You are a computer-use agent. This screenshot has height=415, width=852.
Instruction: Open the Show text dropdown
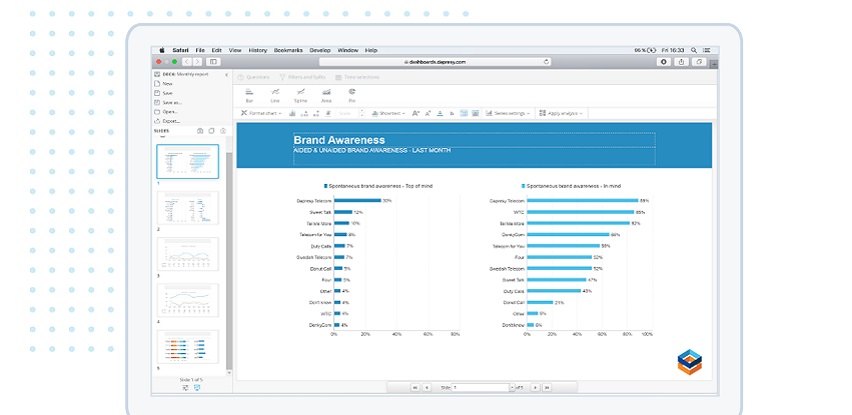pyautogui.click(x=389, y=113)
